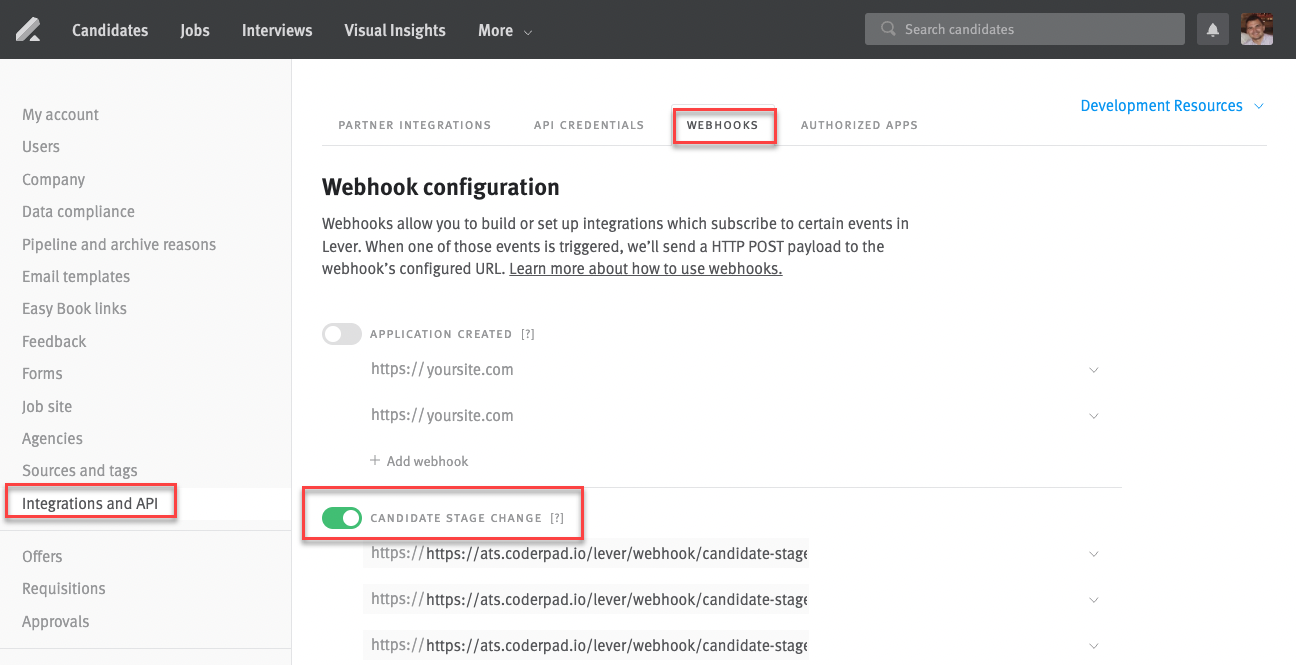1296x665 pixels.
Task: Open the Partner Integrations tab
Action: (414, 126)
